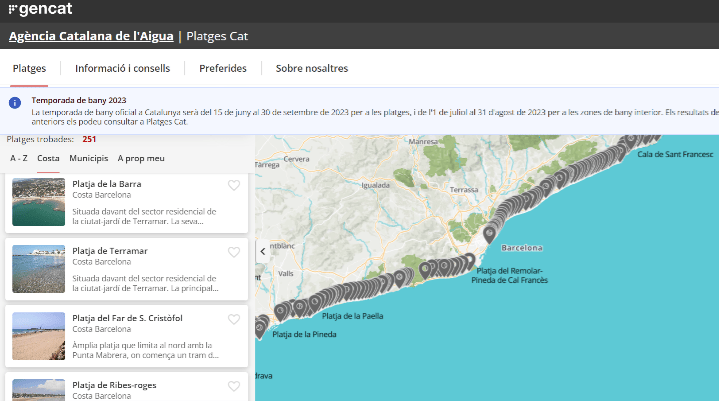This screenshot has height=401, width=719.
Task: Open Agència Catalana de l'Aigua link
Action: coord(91,36)
